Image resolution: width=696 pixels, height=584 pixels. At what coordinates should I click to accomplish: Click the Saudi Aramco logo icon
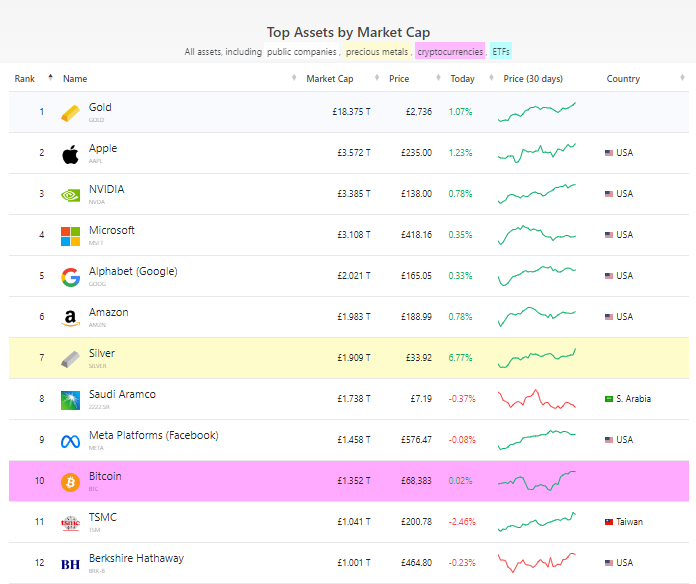pyautogui.click(x=70, y=400)
